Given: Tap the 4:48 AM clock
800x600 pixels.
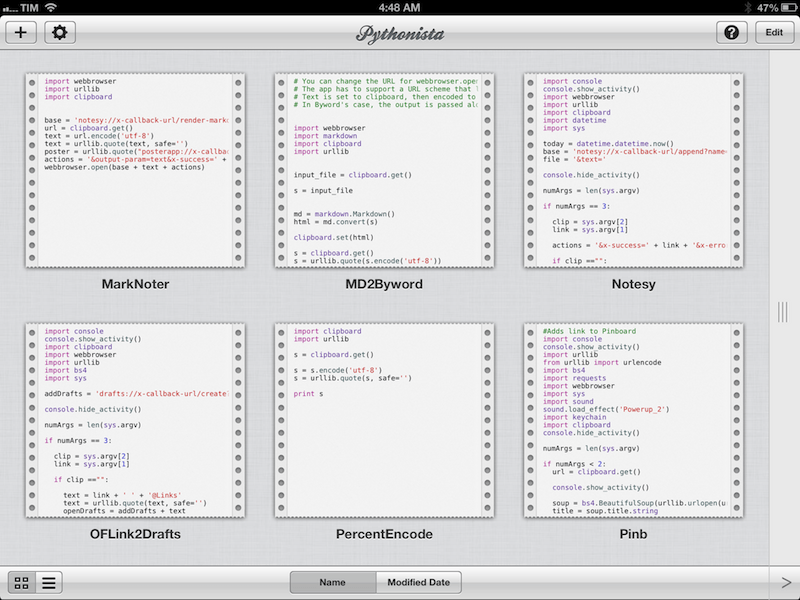Looking at the screenshot, I should (x=399, y=8).
